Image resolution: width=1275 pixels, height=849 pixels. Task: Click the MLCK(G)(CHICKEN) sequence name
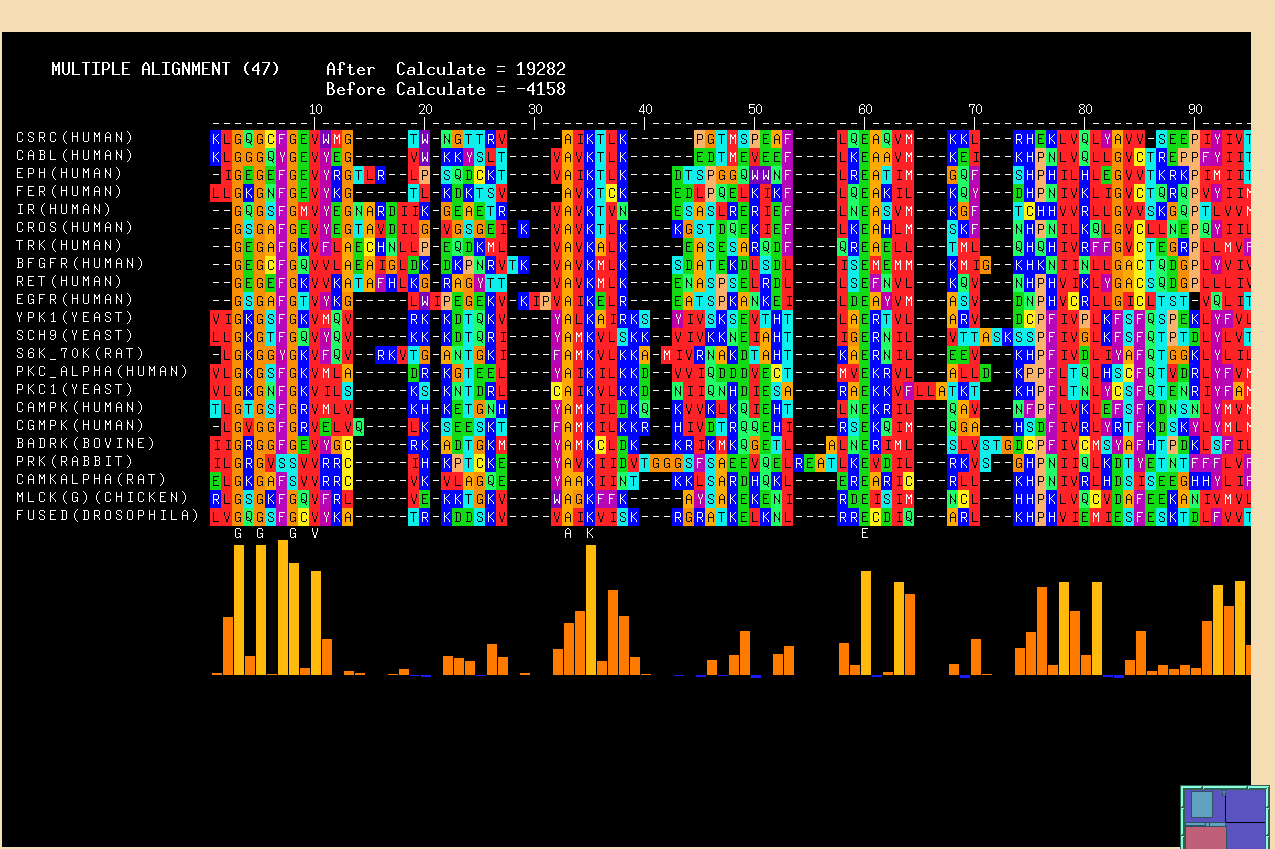(x=102, y=497)
